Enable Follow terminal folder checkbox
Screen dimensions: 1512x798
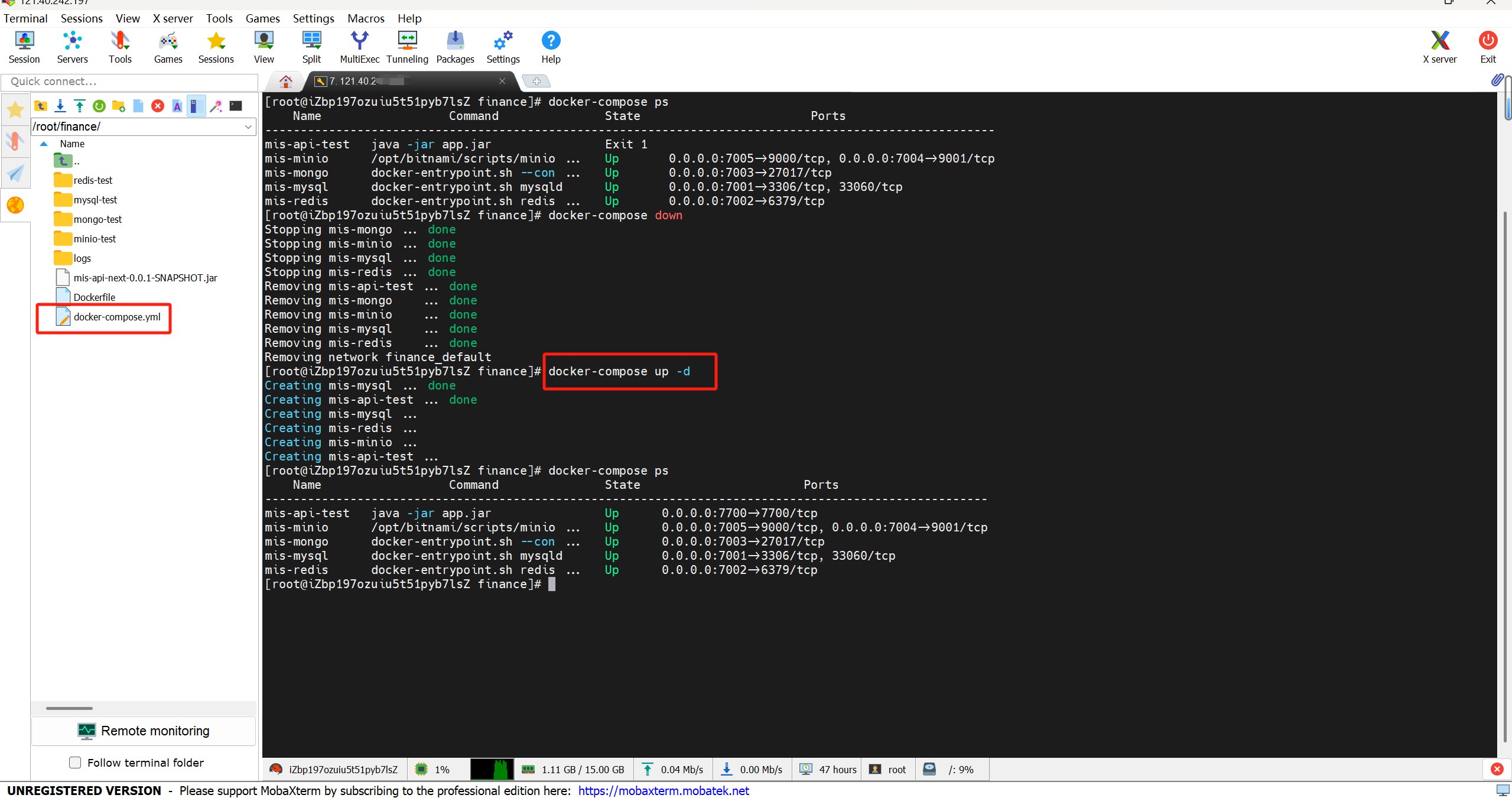(x=75, y=763)
